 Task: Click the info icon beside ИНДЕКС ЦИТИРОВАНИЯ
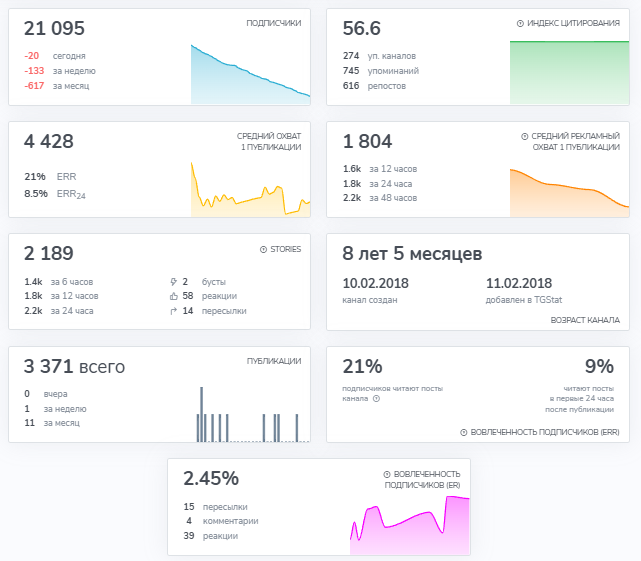[520, 23]
